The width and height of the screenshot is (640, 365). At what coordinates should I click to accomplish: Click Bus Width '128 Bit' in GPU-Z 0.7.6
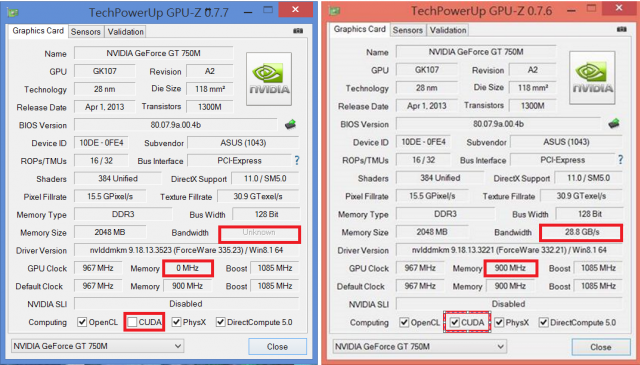[590, 214]
